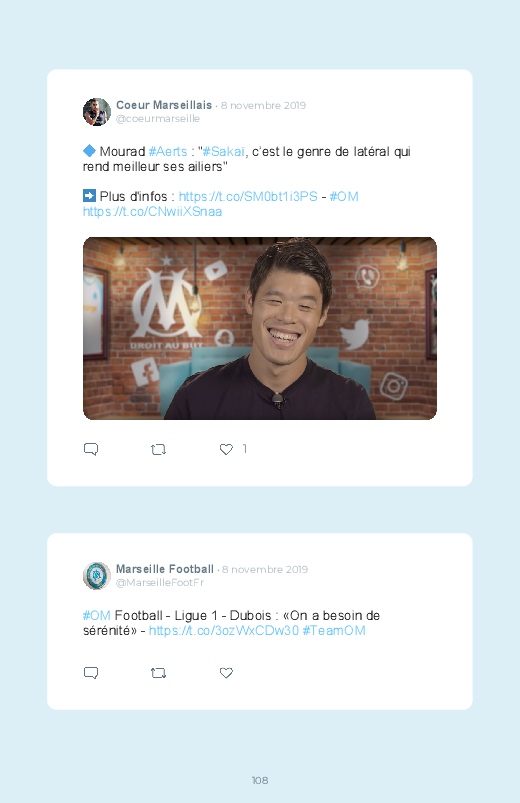The width and height of the screenshot is (520, 803).
Task: Open the #OM hashtag in first tweet
Action: [x=344, y=197]
